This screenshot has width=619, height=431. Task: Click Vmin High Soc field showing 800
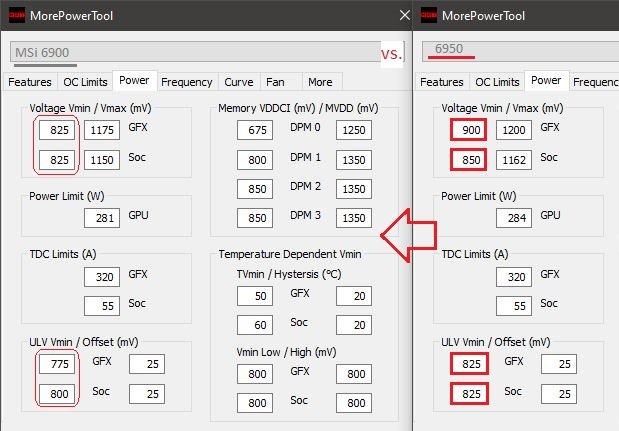tap(354, 403)
